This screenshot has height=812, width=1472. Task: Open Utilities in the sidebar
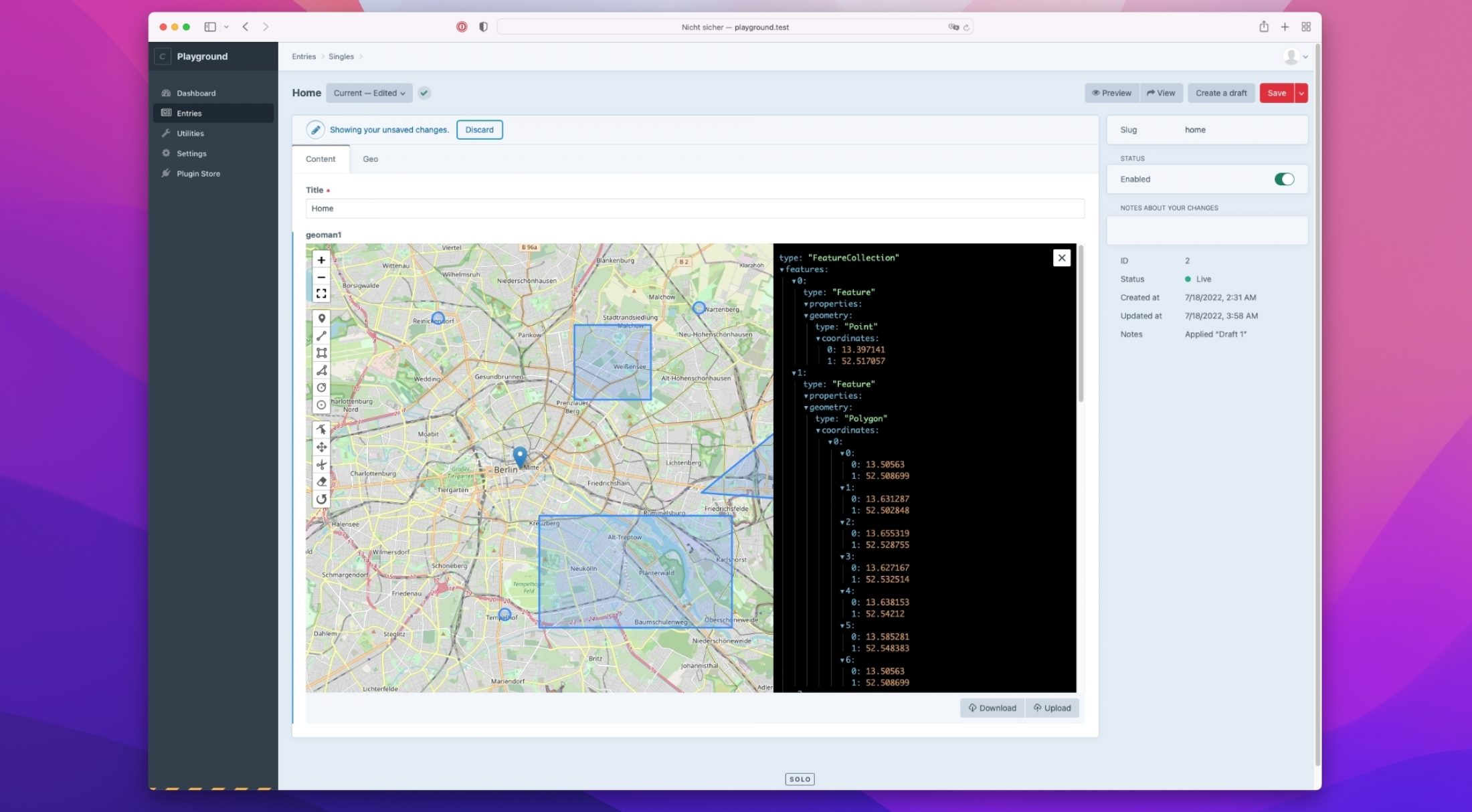[190, 133]
